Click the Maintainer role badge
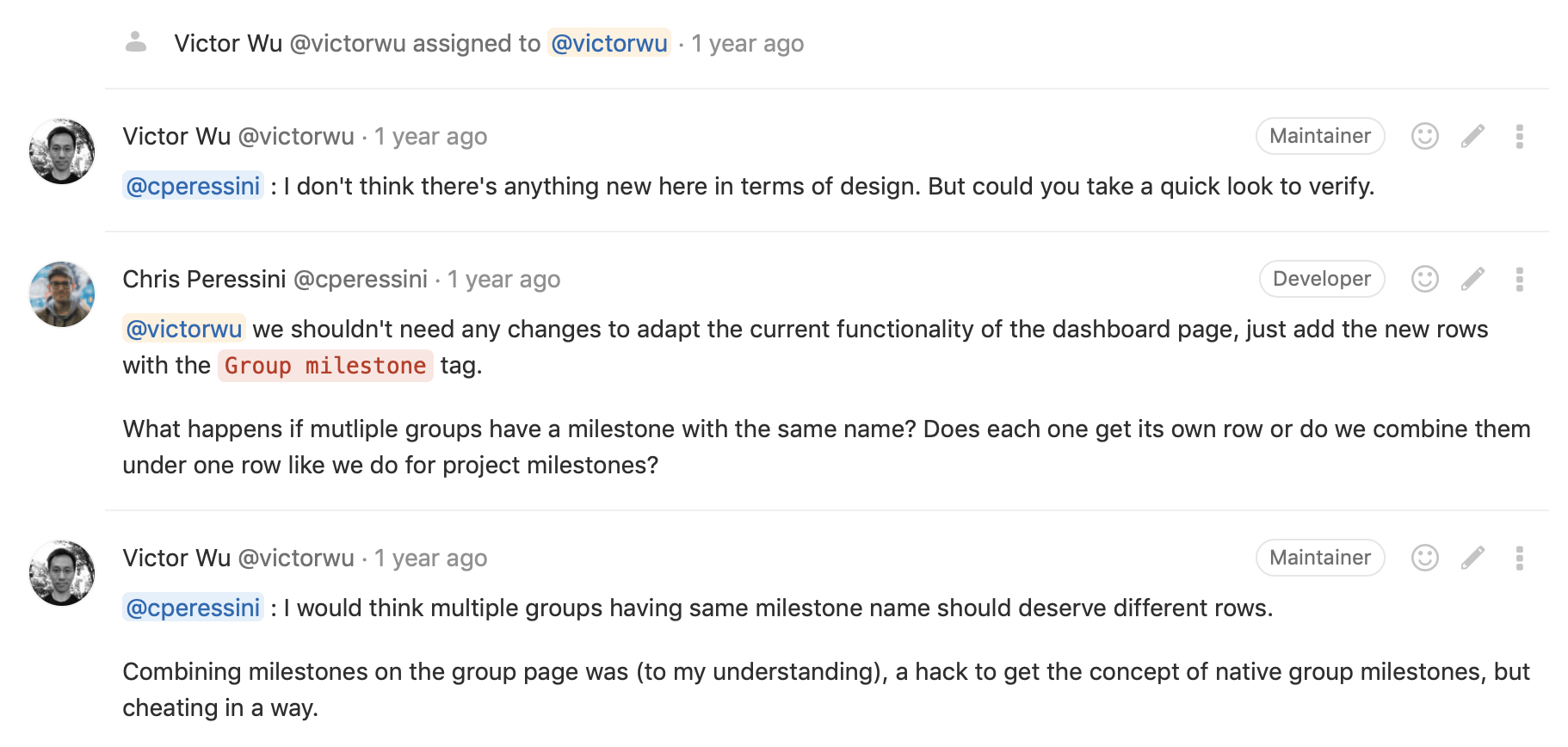The width and height of the screenshot is (1568, 747). coord(1320,136)
